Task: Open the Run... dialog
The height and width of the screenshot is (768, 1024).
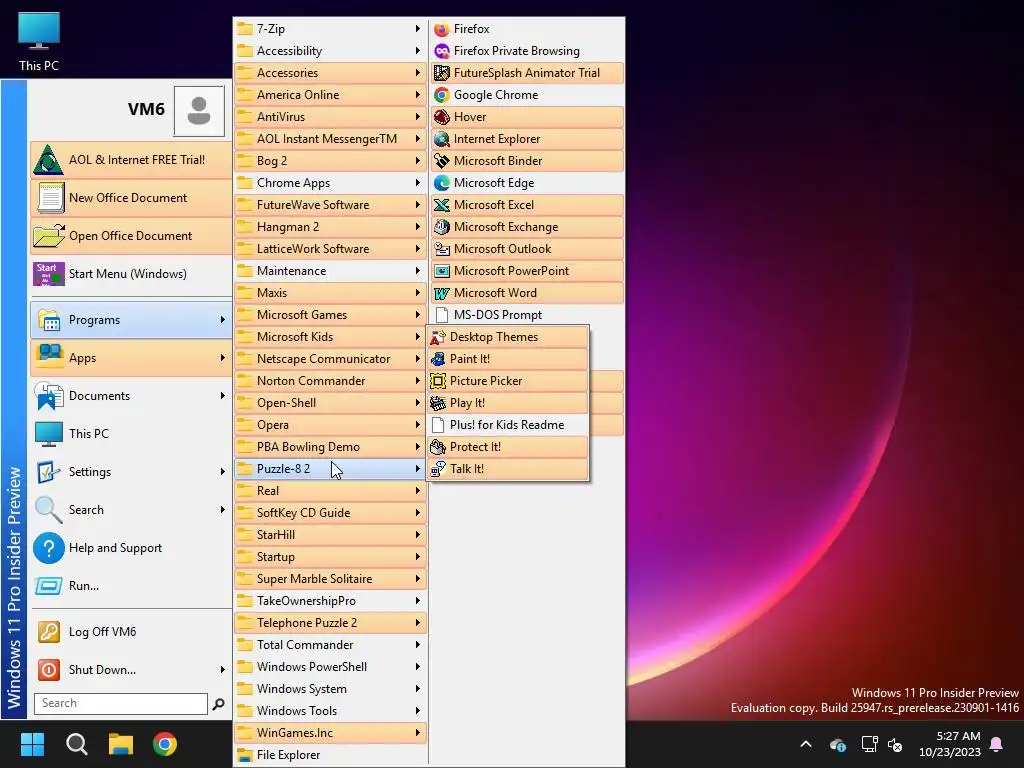Action: click(131, 586)
